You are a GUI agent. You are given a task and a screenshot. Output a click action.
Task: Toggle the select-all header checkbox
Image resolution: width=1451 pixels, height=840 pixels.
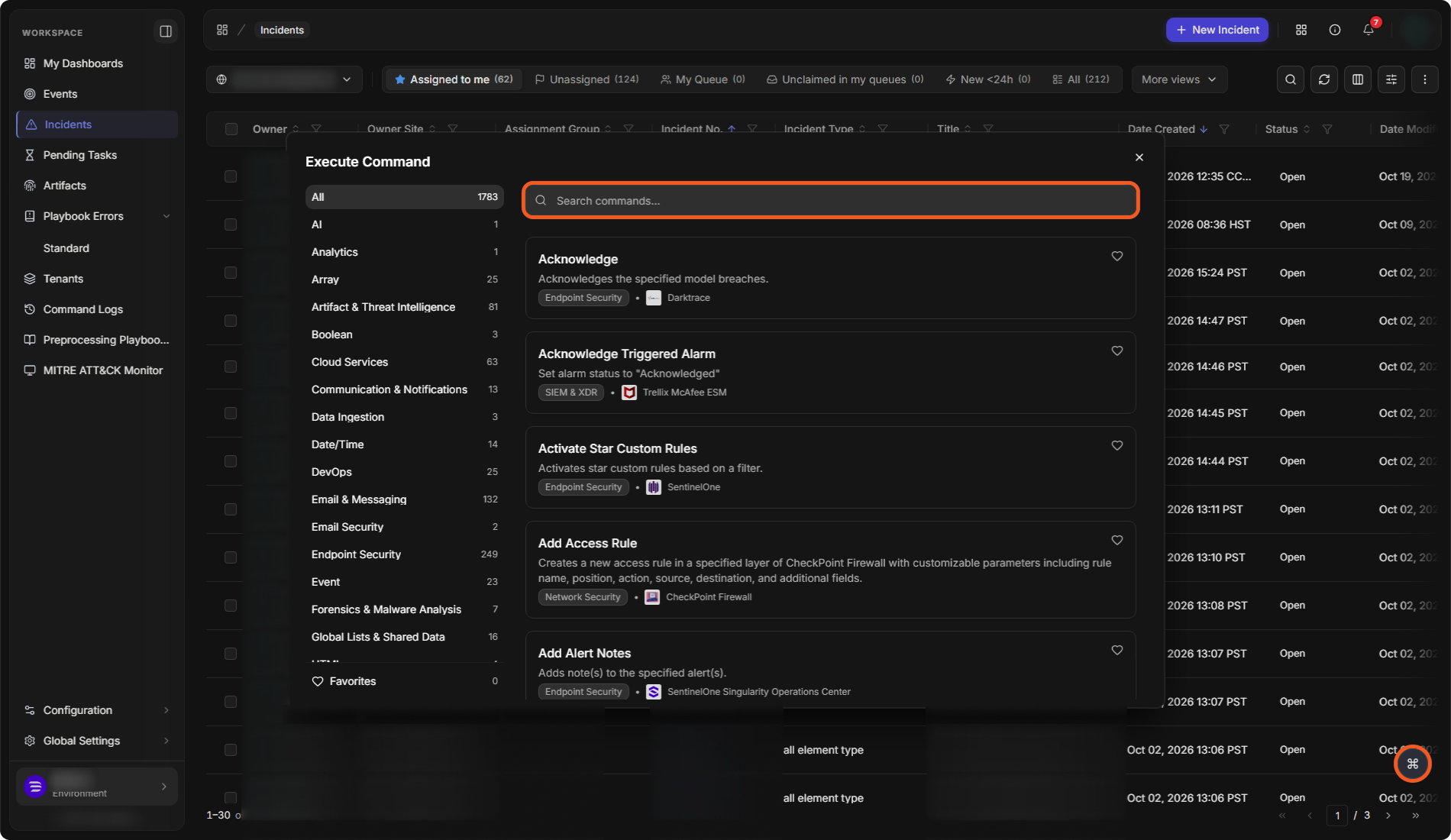click(x=231, y=129)
